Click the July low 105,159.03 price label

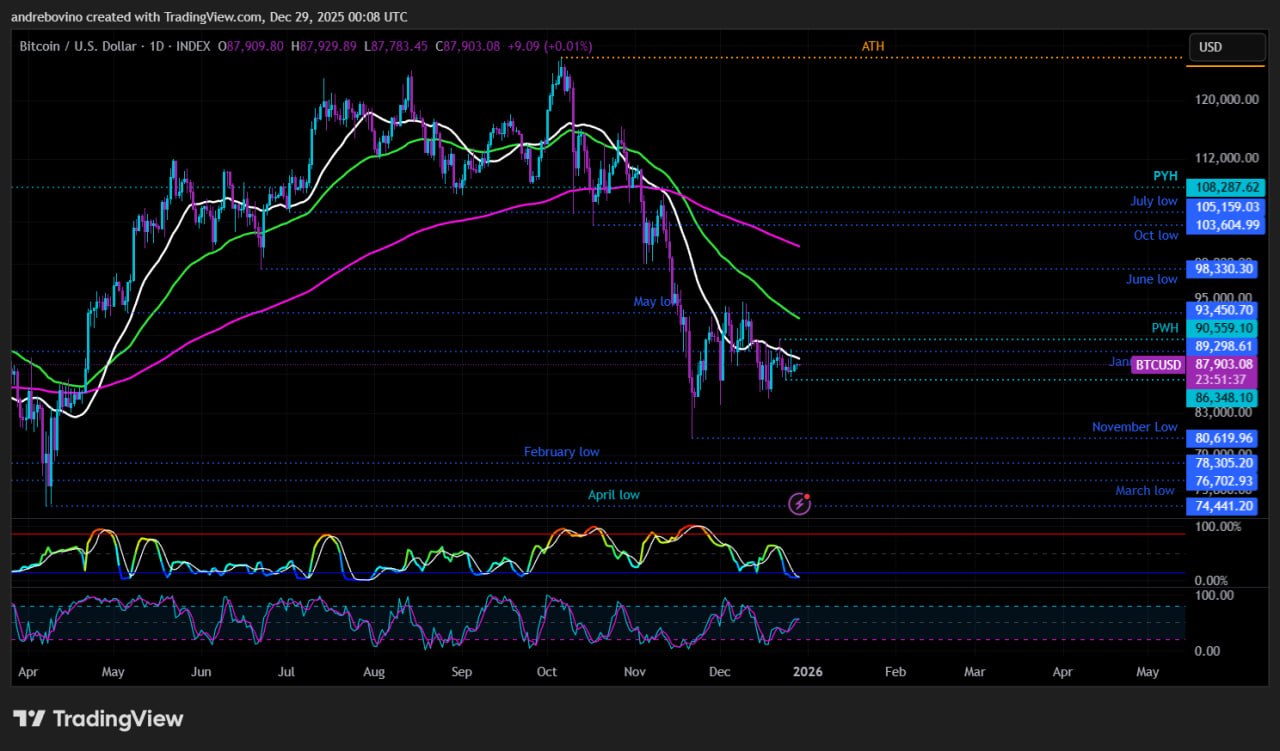click(x=1225, y=207)
